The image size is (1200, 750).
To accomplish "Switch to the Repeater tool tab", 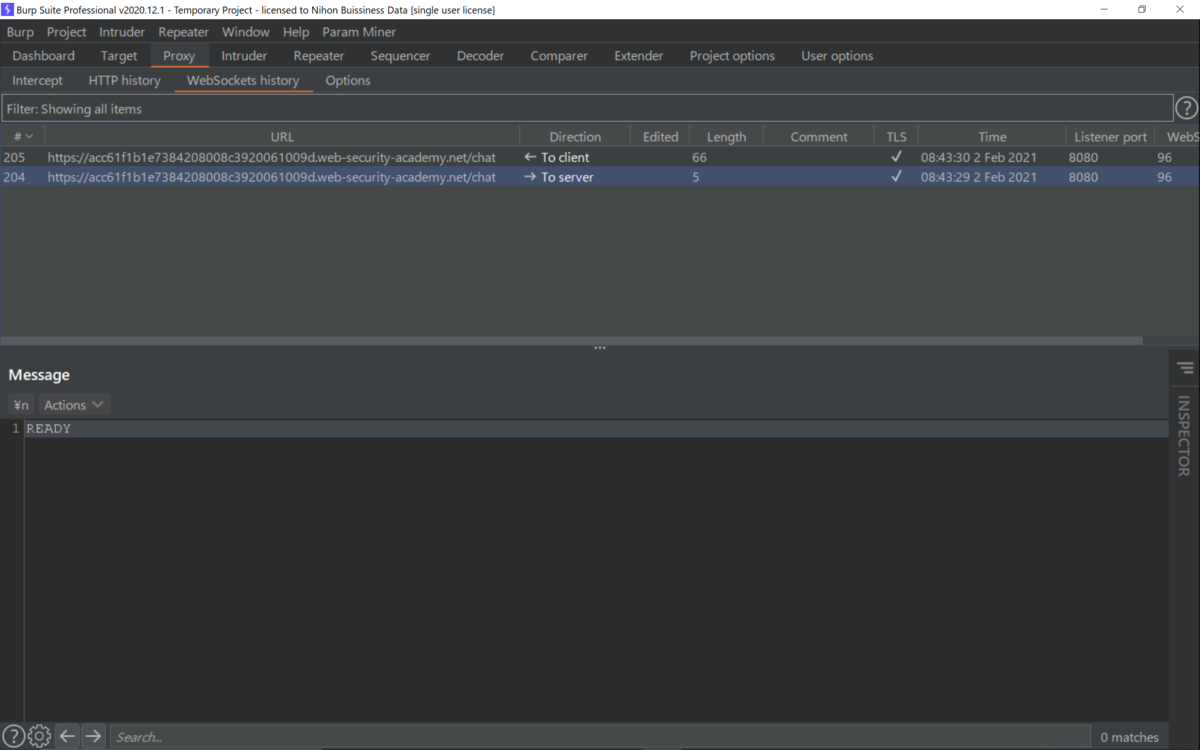I will coord(318,56).
